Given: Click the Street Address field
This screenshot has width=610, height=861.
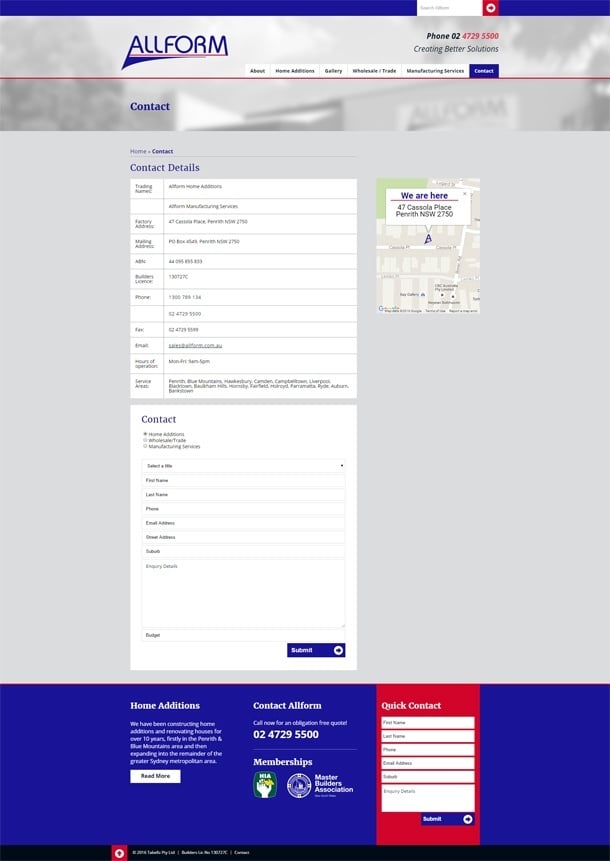Looking at the screenshot, I should click(x=243, y=537).
